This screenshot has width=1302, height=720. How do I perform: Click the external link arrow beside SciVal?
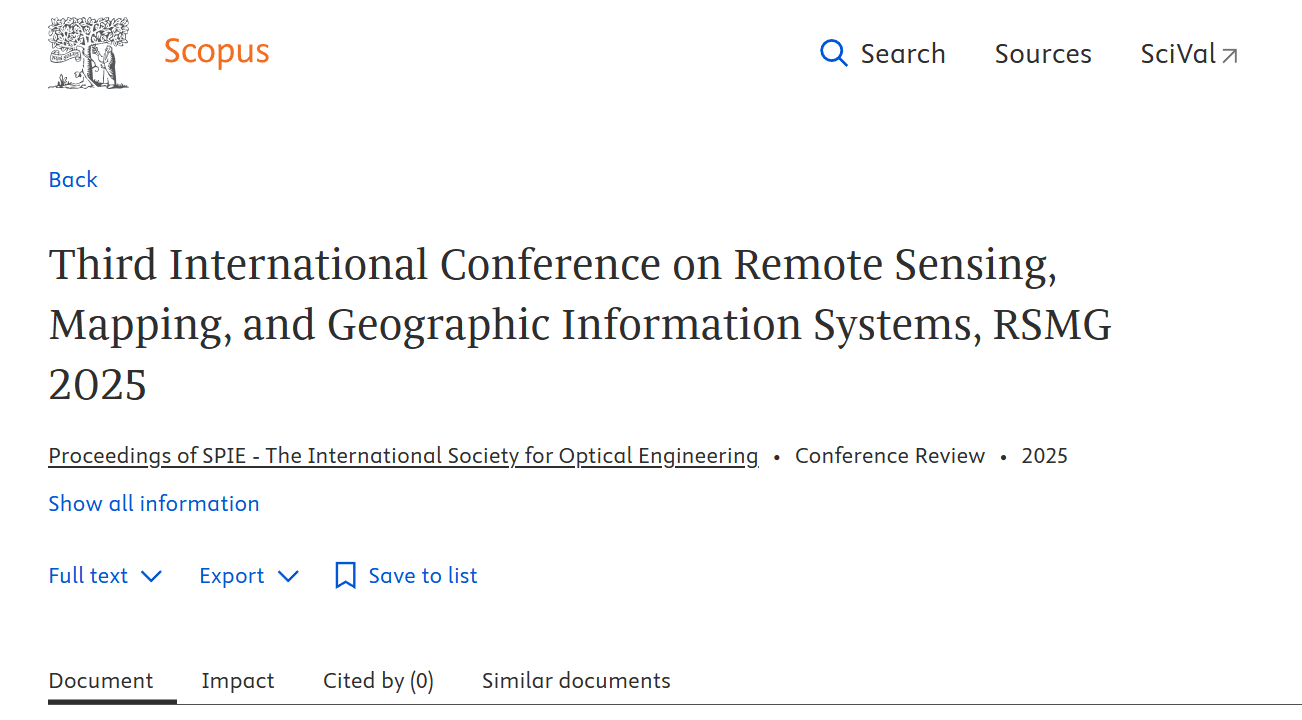tap(1230, 56)
